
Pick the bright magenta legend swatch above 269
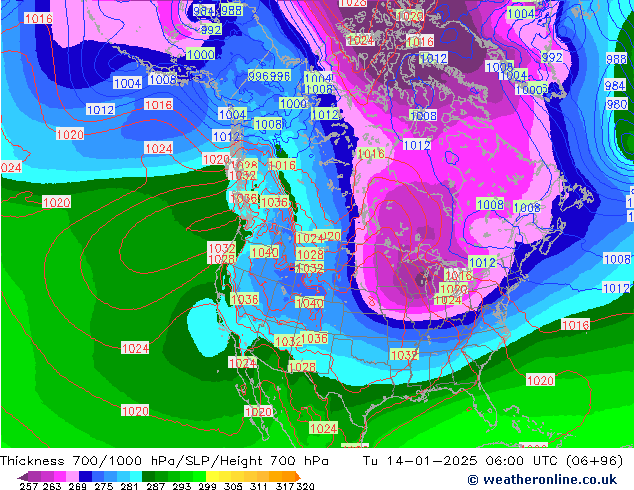[x=60, y=476]
